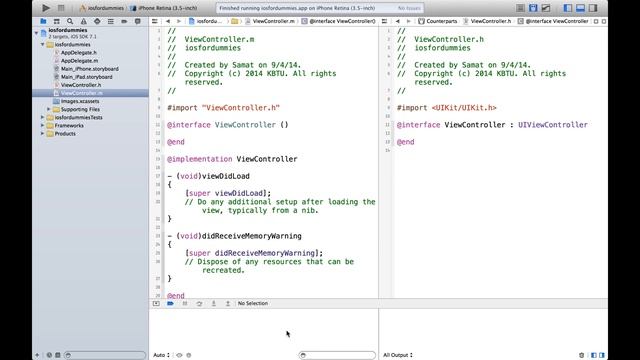Open related items menu in left editor

coord(155,21)
